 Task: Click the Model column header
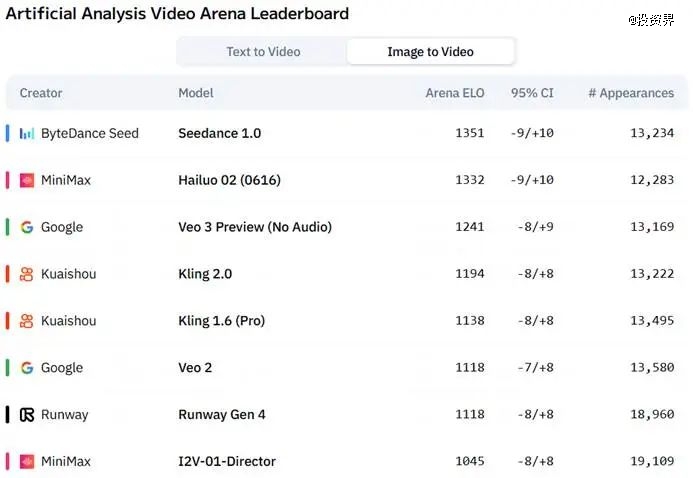coord(196,93)
